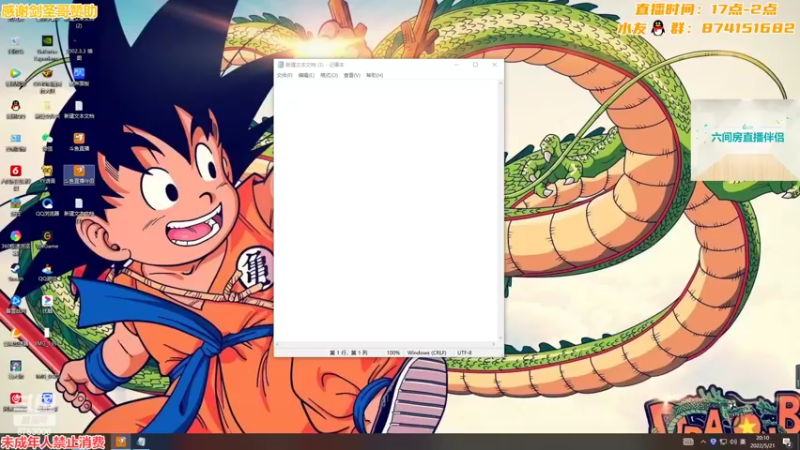The image size is (800, 450).
Task: Switch the IME language indicator in tray
Action: tap(743, 442)
